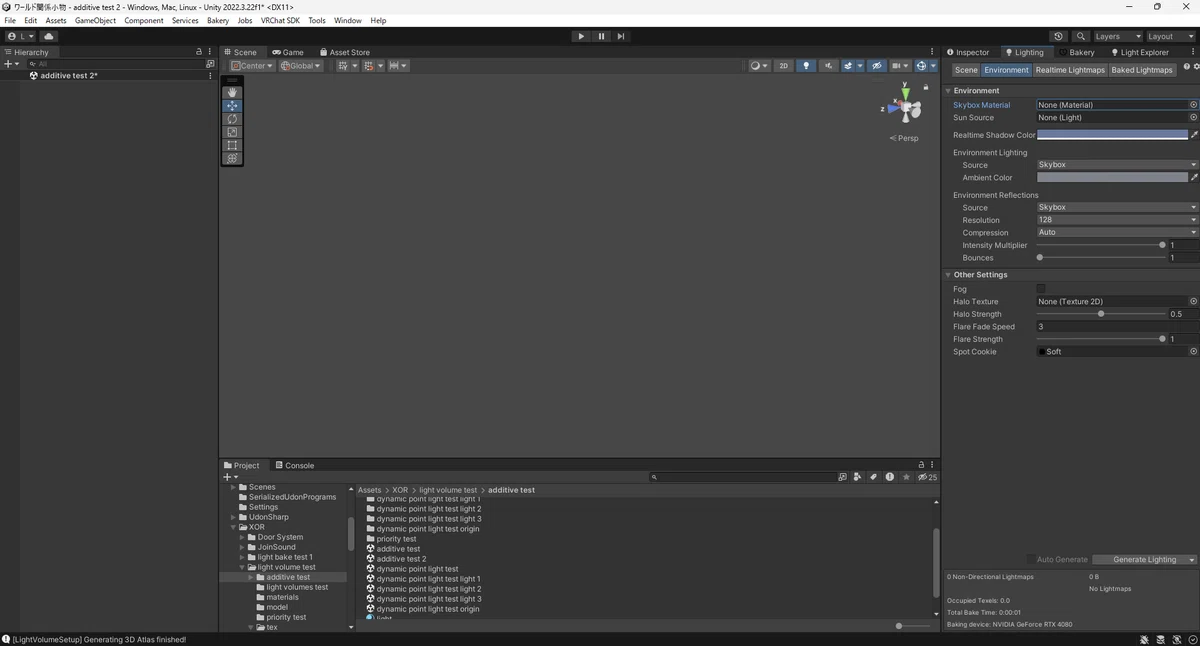1200x646 pixels.
Task: Use the eyedropper beside Realtime Shadow Color
Action: pos(1194,135)
